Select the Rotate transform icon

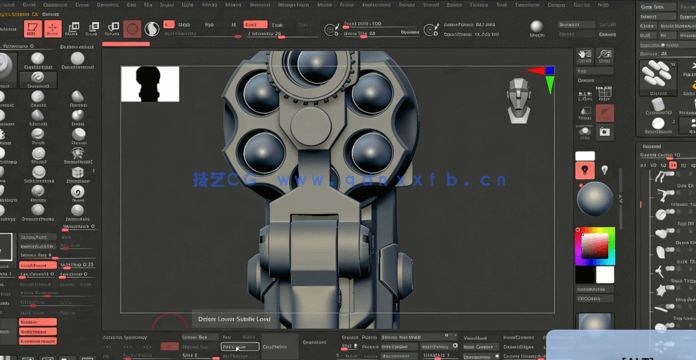(x=112, y=29)
